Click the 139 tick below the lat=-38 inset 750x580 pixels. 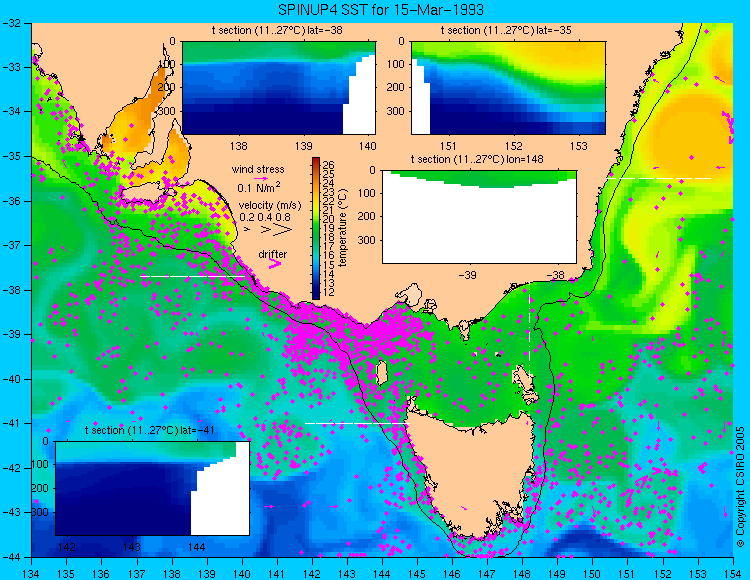pos(303,146)
